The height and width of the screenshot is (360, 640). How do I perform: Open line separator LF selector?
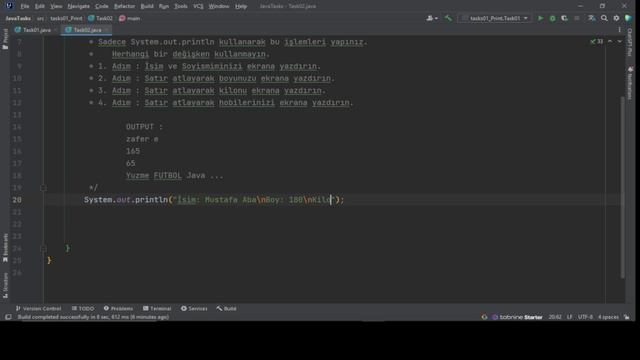click(x=569, y=317)
